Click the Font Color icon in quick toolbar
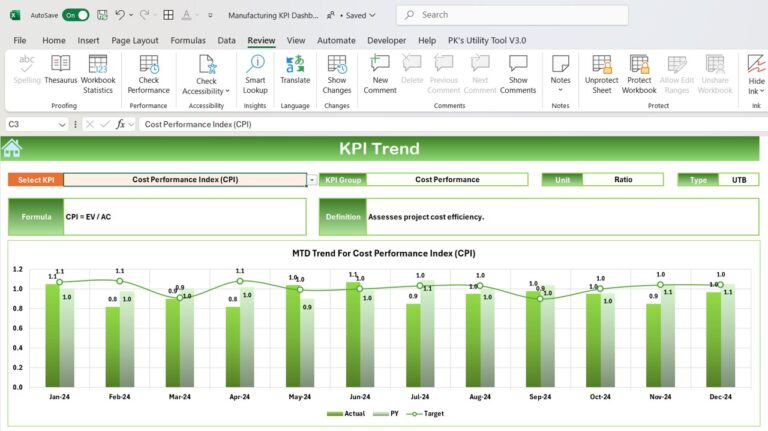The image size is (768, 431). 186,15
